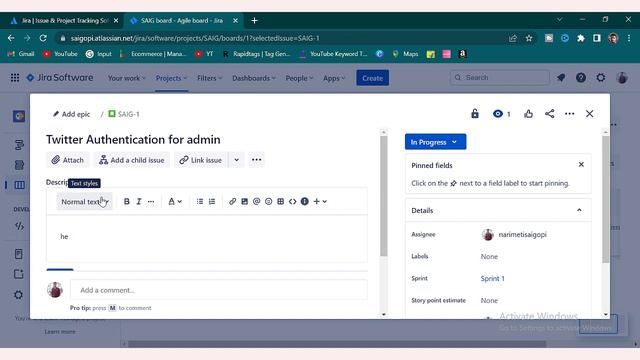Bookmark this page with the star
Image resolution: width=640 pixels, height=360 pixels.
529,38
